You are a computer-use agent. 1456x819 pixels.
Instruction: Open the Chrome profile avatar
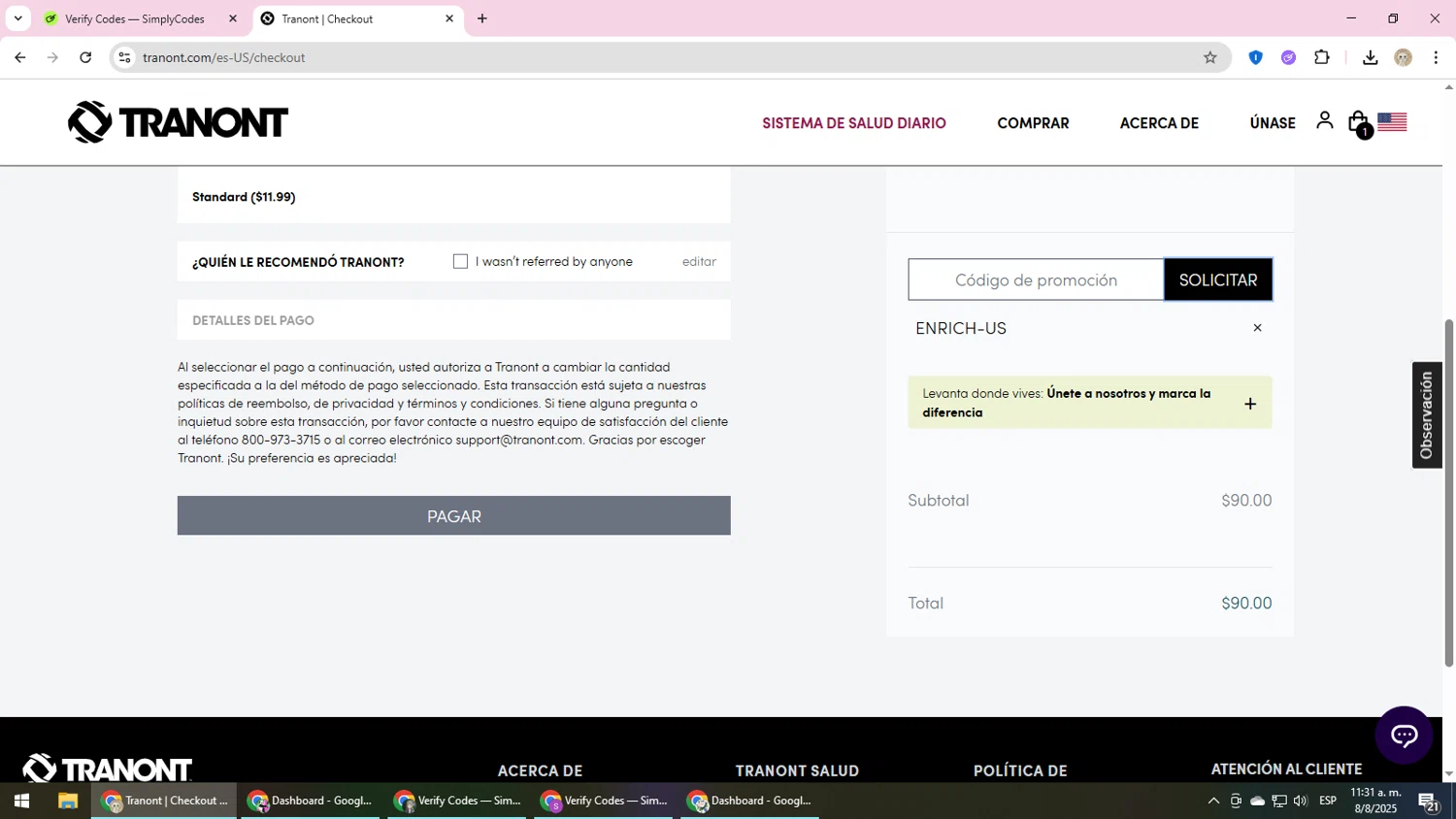pyautogui.click(x=1403, y=57)
